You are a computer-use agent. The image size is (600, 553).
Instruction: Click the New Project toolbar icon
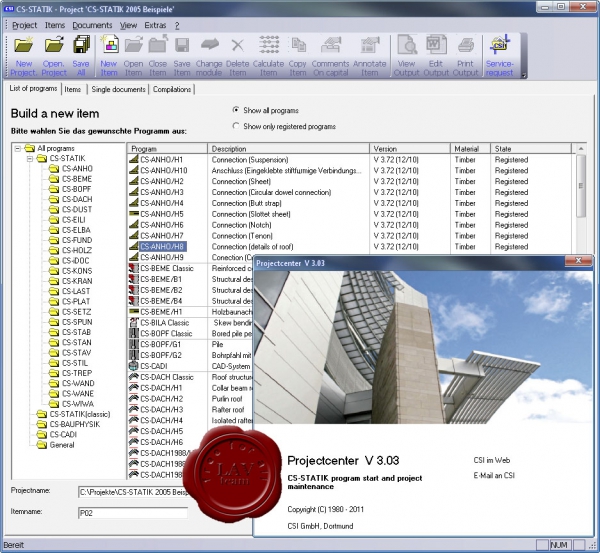coord(24,45)
